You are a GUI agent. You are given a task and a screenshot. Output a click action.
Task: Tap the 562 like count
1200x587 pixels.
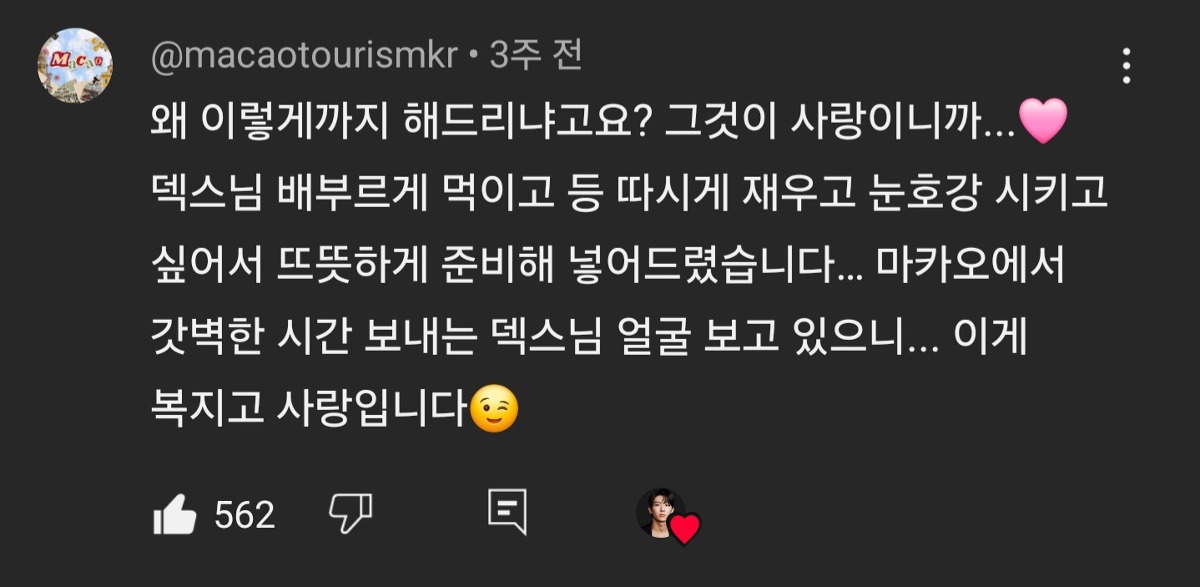(244, 515)
